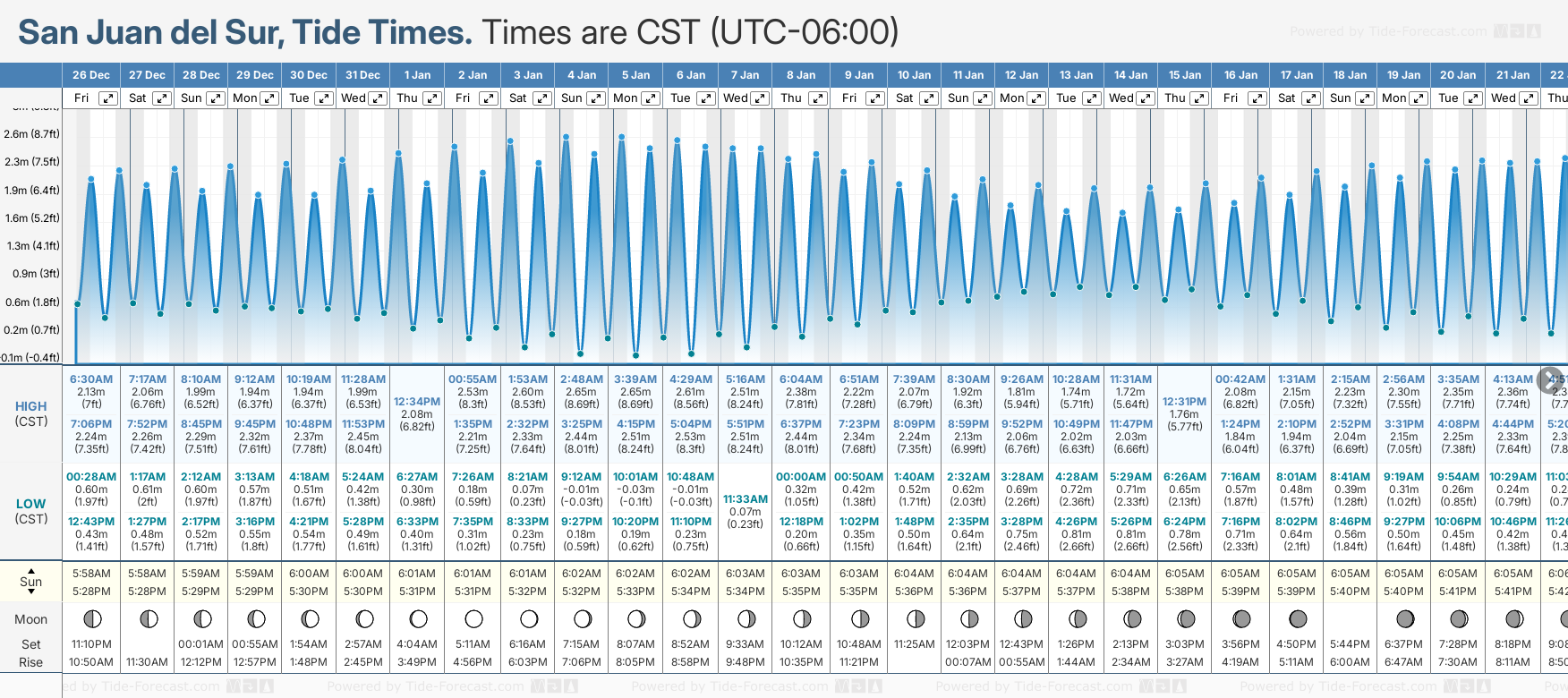Click the expand icon next to Mon 5 Jan

pos(651,98)
